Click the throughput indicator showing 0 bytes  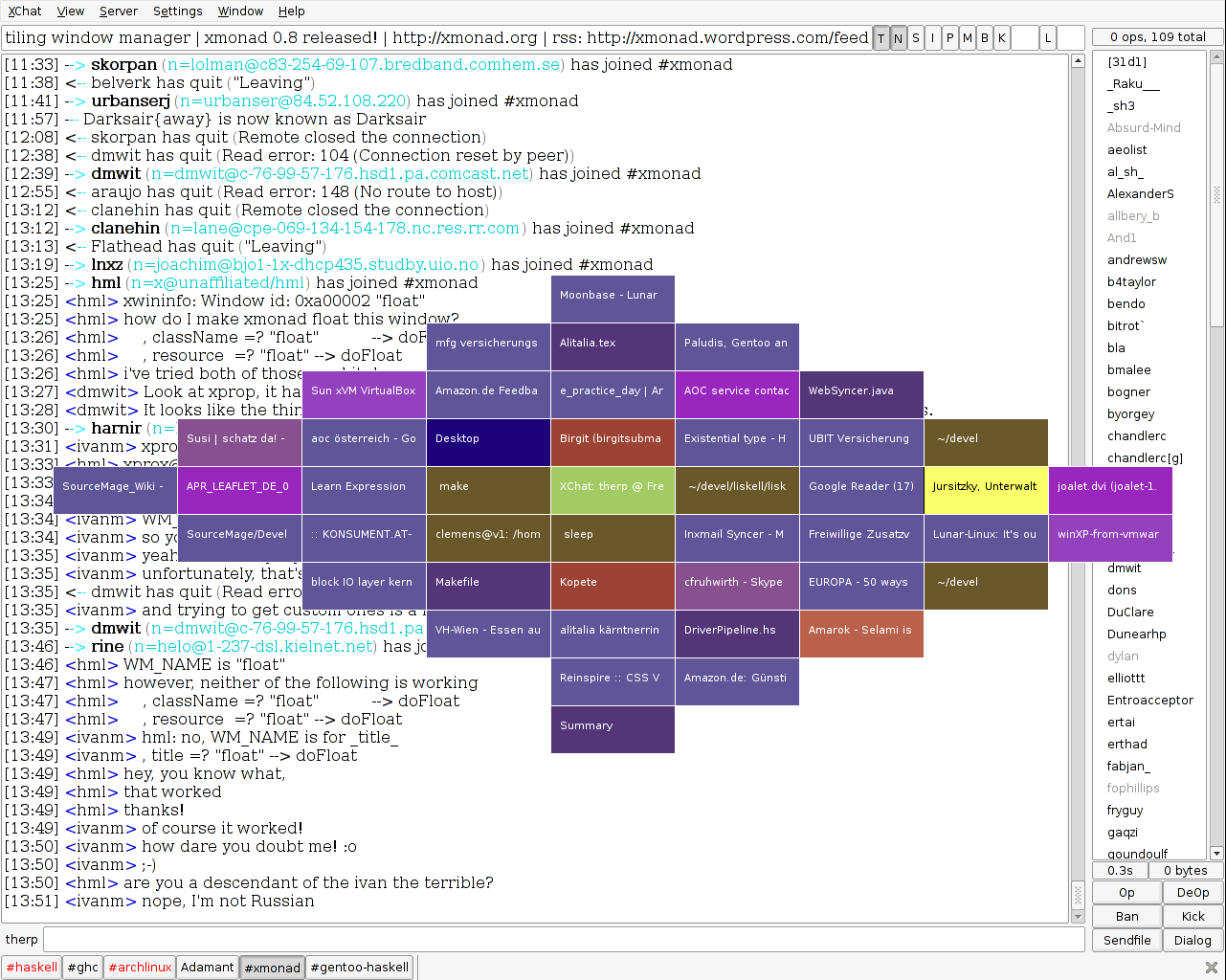coord(1186,870)
